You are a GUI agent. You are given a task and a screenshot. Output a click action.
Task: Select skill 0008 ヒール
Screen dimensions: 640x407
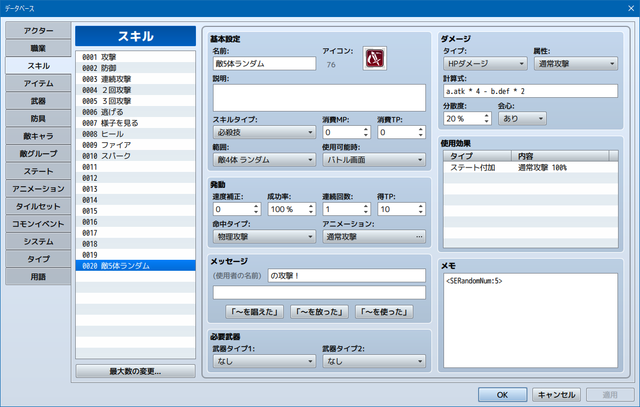point(136,134)
